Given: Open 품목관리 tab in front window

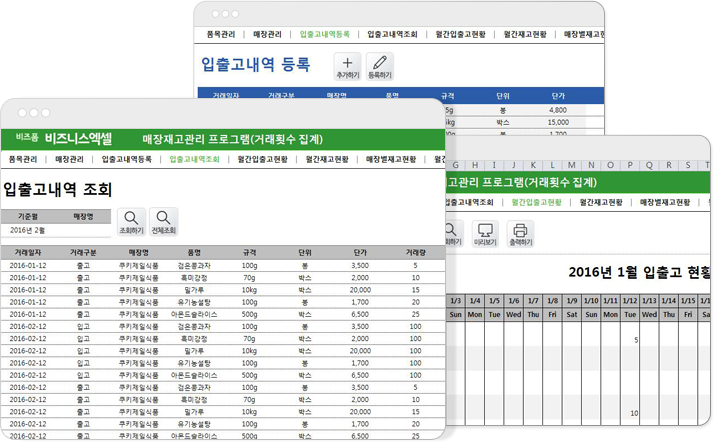Looking at the screenshot, I should click(x=23, y=159).
